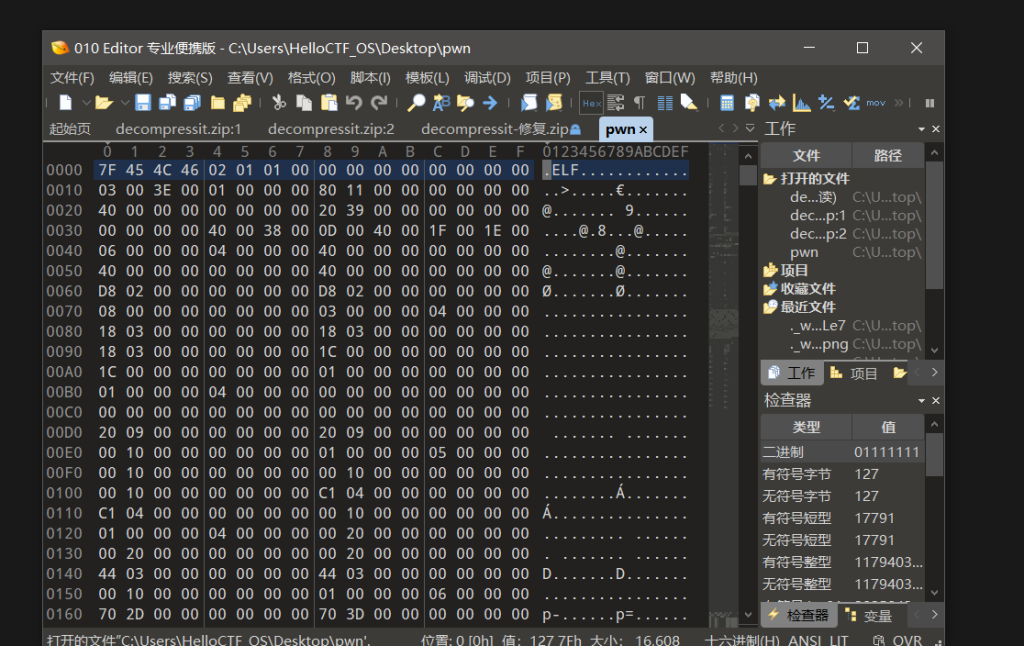Open the file tab list dropdown triangle
The width and height of the screenshot is (1024, 646).
tap(750, 128)
